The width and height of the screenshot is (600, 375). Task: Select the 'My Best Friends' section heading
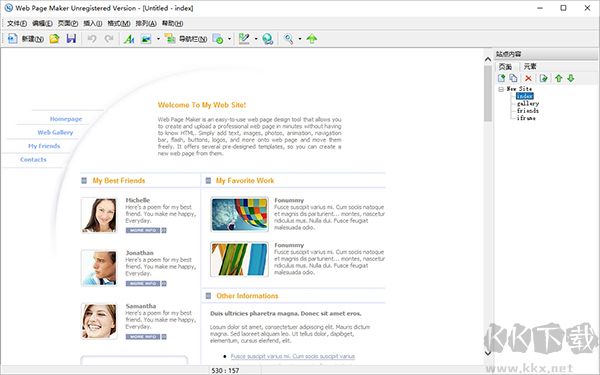(119, 181)
